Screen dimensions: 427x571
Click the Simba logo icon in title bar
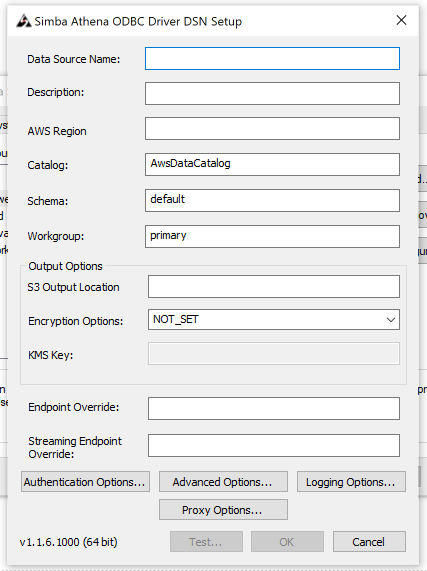point(24,21)
